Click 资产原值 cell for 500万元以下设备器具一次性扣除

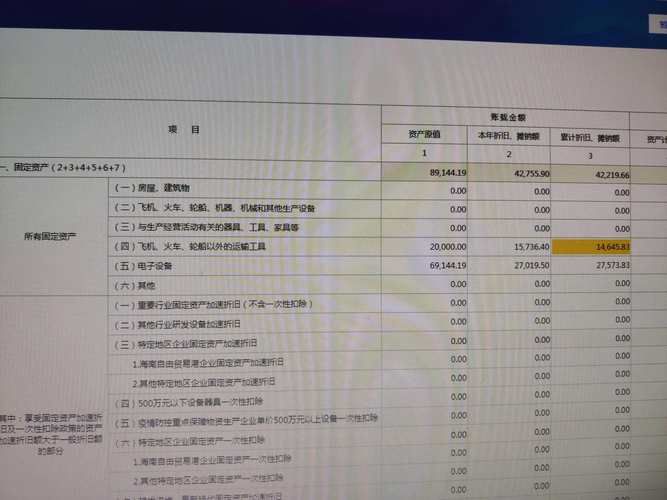[x=425, y=397]
